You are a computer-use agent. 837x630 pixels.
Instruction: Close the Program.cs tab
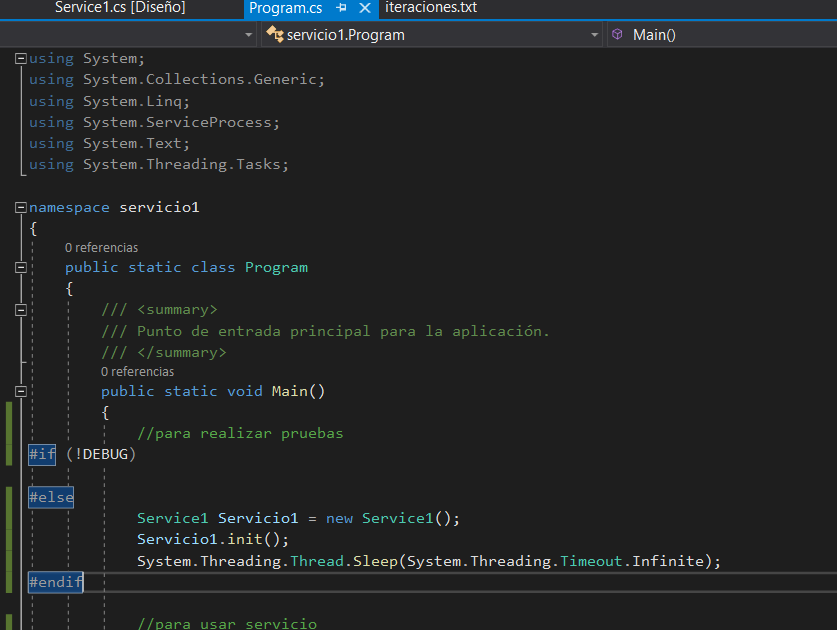[x=363, y=8]
